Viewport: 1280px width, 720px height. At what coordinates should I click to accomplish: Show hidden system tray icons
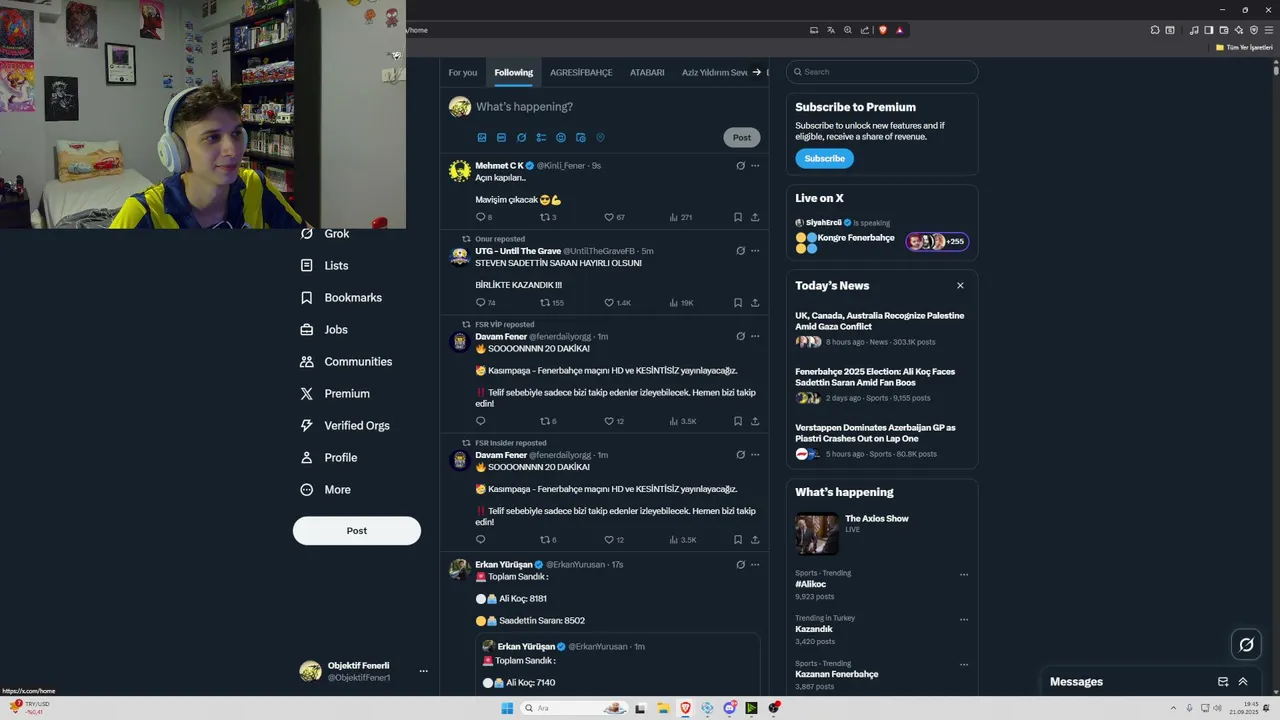[1175, 708]
